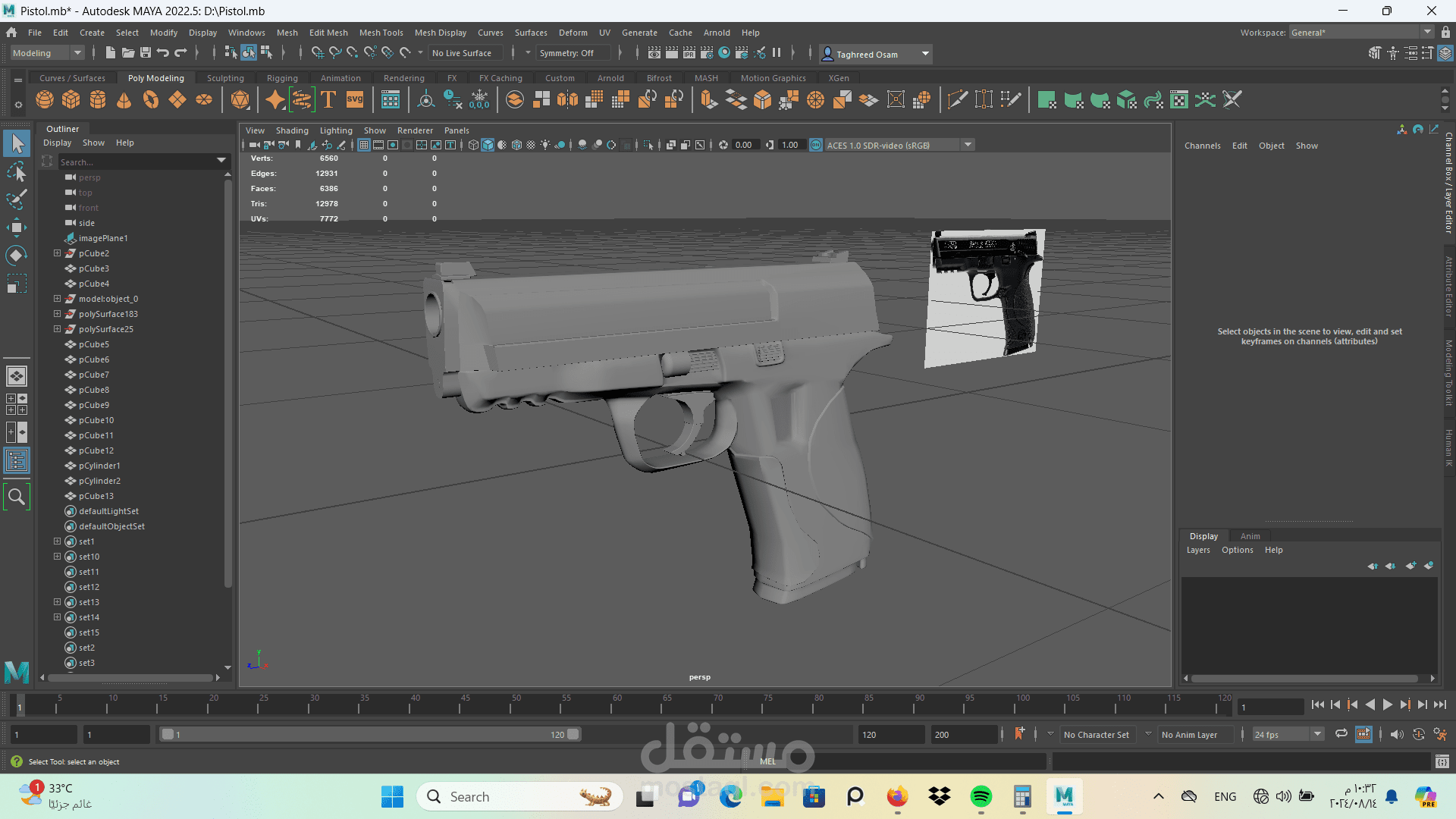Screen dimensions: 1456x819
Task: Toggle the viewport grid display
Action: [364, 145]
